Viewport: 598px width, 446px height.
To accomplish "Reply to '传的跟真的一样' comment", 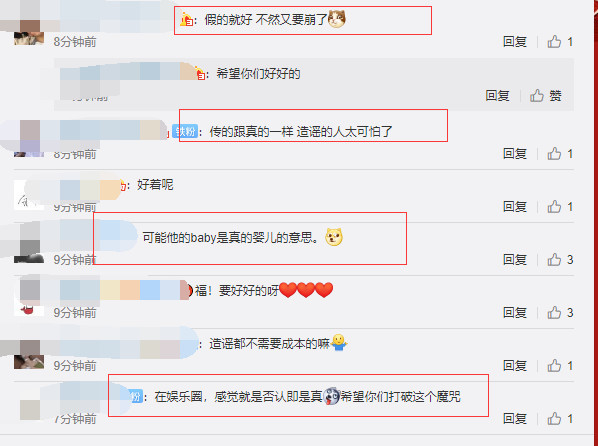I will pos(514,154).
